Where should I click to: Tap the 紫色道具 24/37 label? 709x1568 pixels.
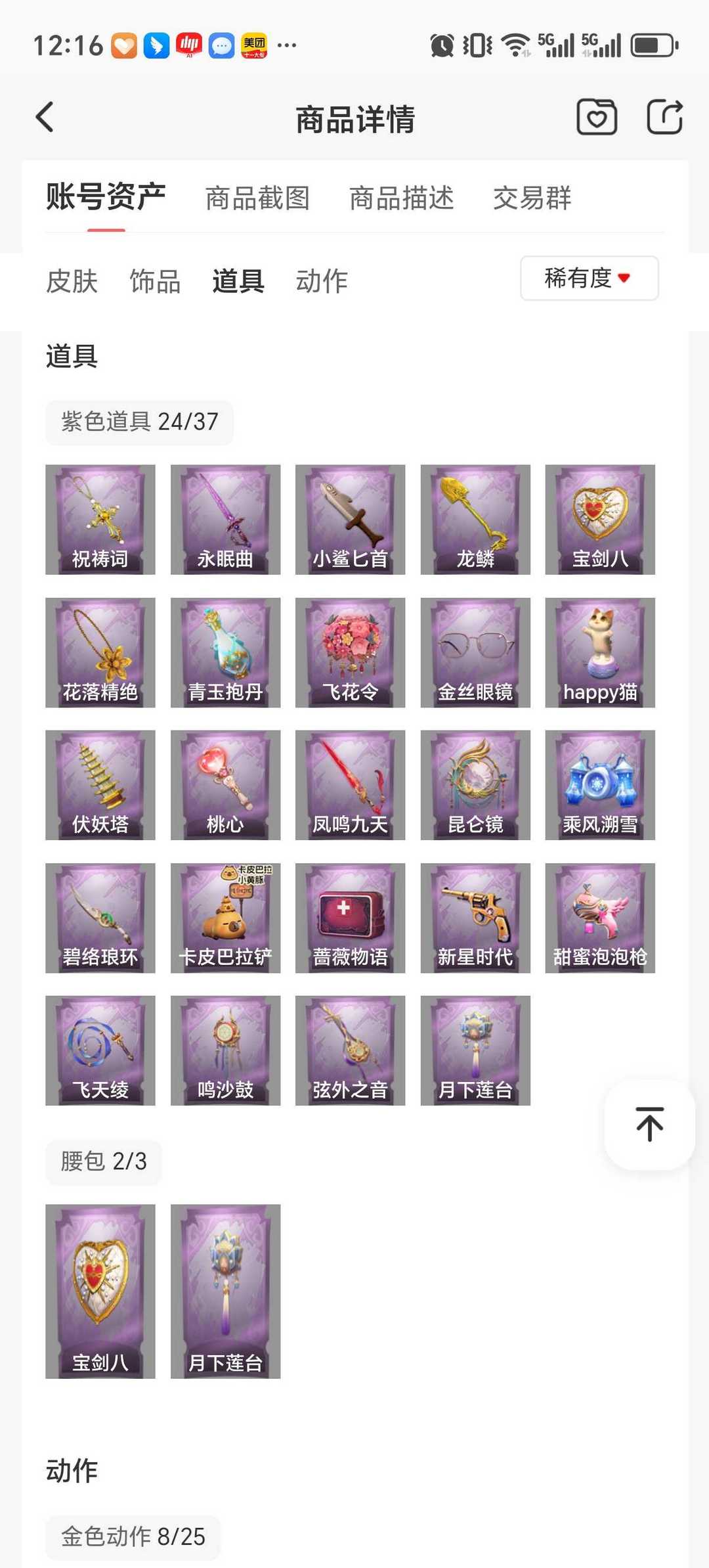pyautogui.click(x=139, y=422)
